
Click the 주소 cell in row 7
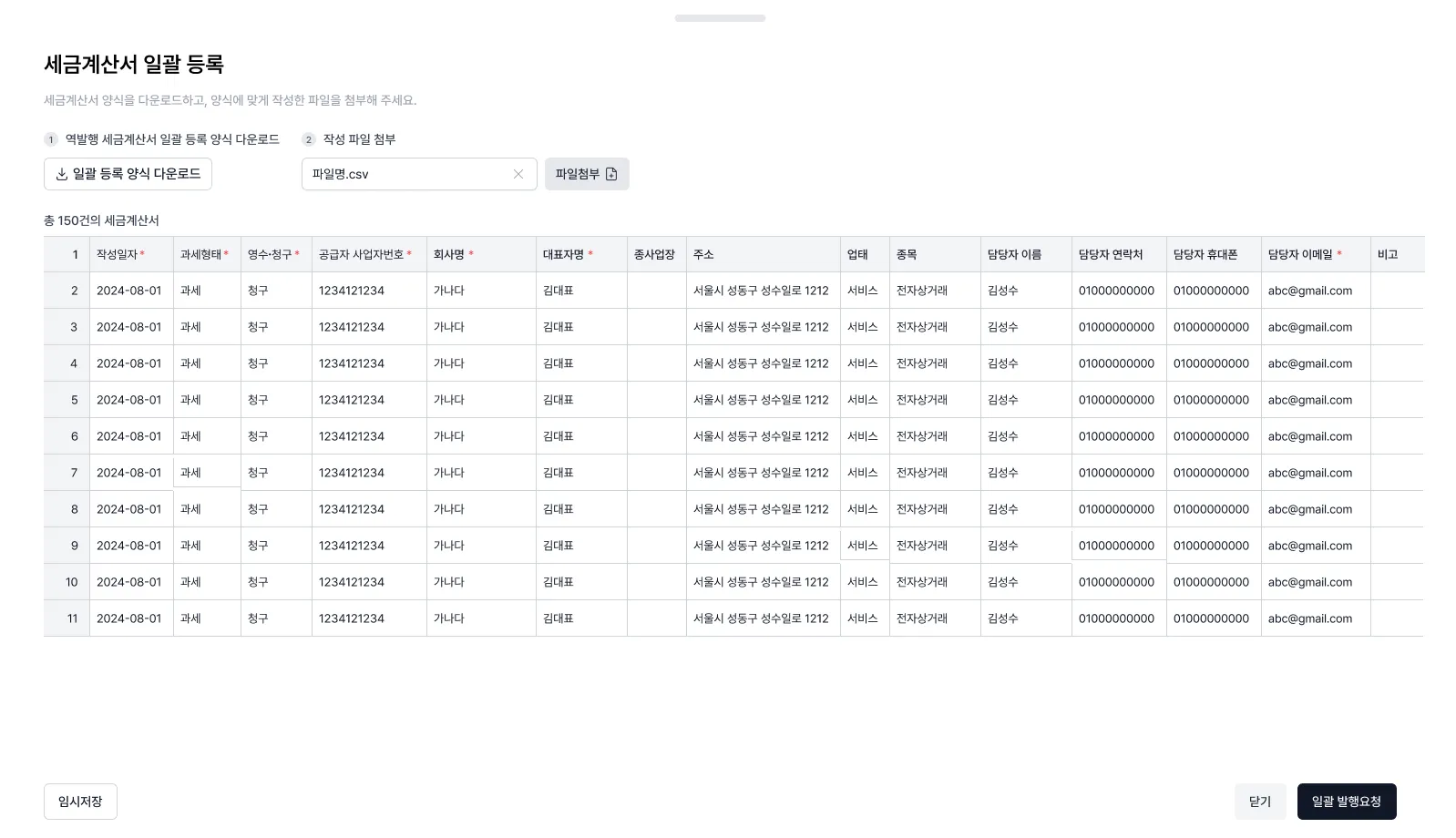tap(762, 473)
